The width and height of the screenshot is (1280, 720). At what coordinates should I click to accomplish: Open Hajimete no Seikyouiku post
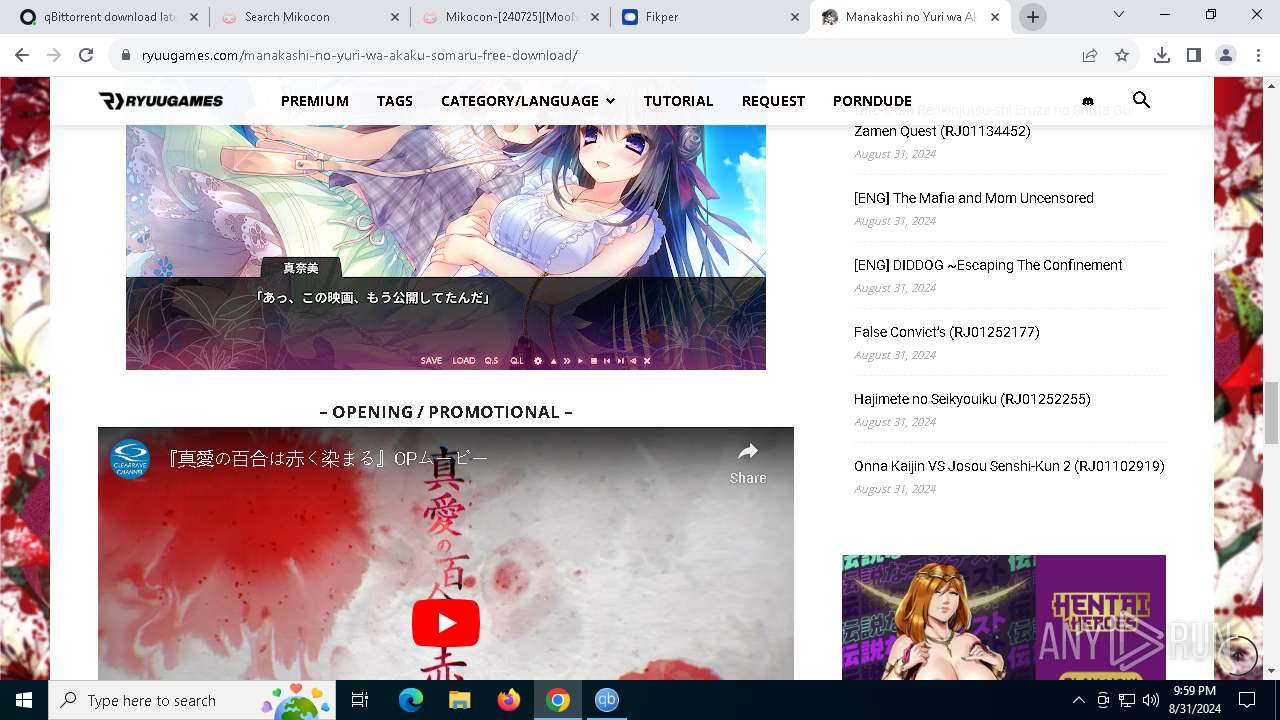pos(972,399)
